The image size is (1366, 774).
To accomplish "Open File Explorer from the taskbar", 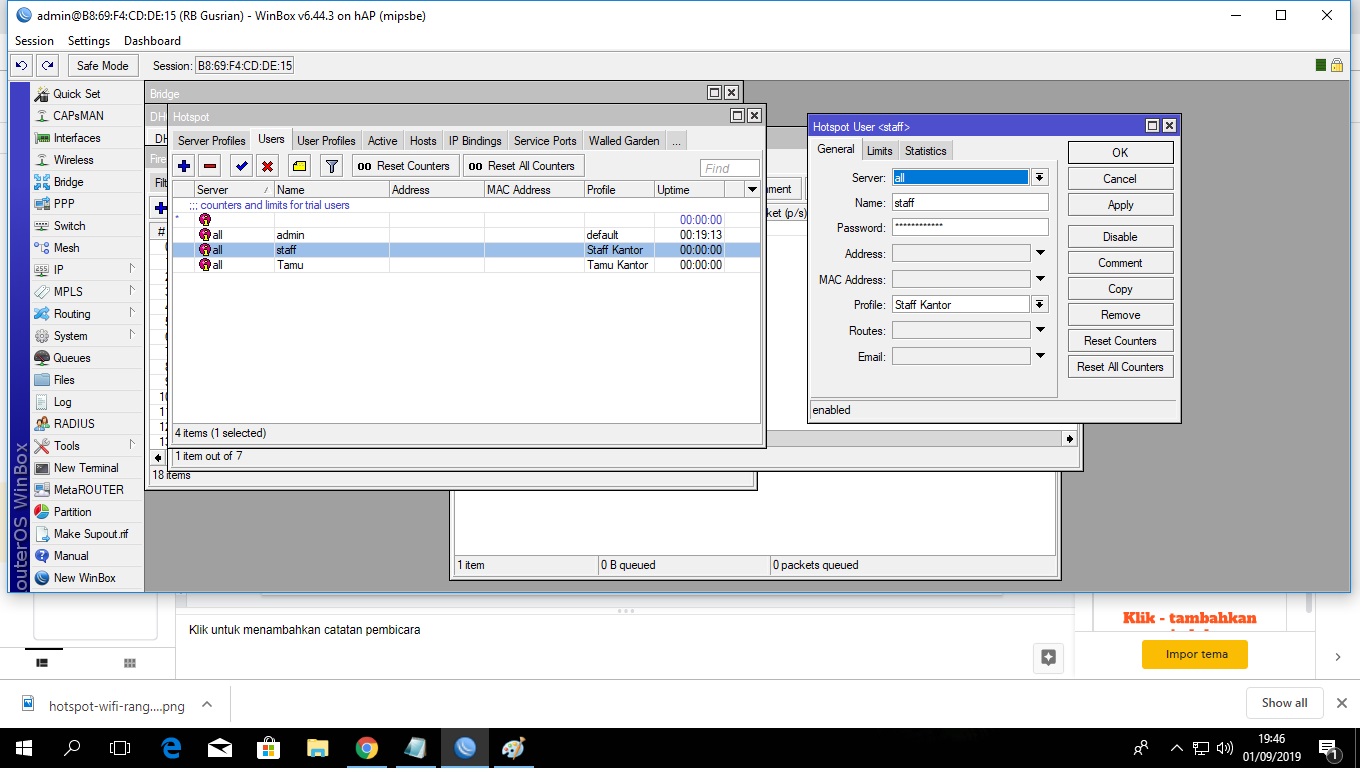I will 317,748.
